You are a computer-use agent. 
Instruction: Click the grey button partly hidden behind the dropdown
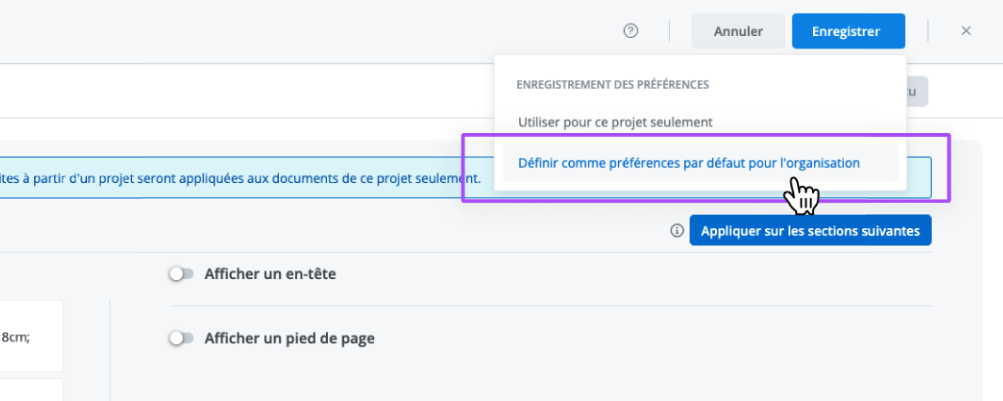coord(917,91)
